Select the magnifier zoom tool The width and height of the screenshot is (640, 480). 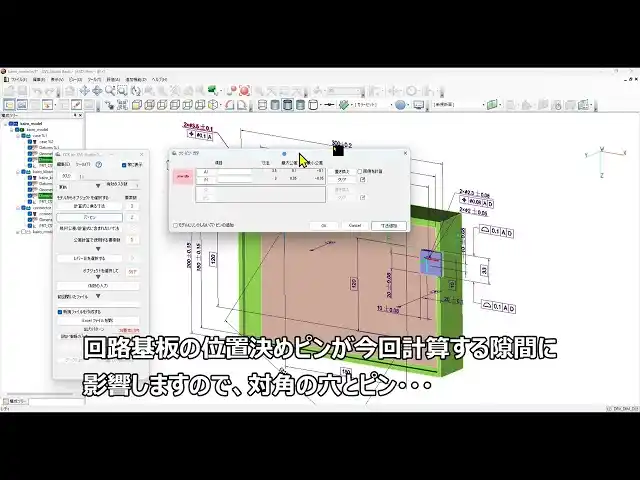click(x=110, y=91)
